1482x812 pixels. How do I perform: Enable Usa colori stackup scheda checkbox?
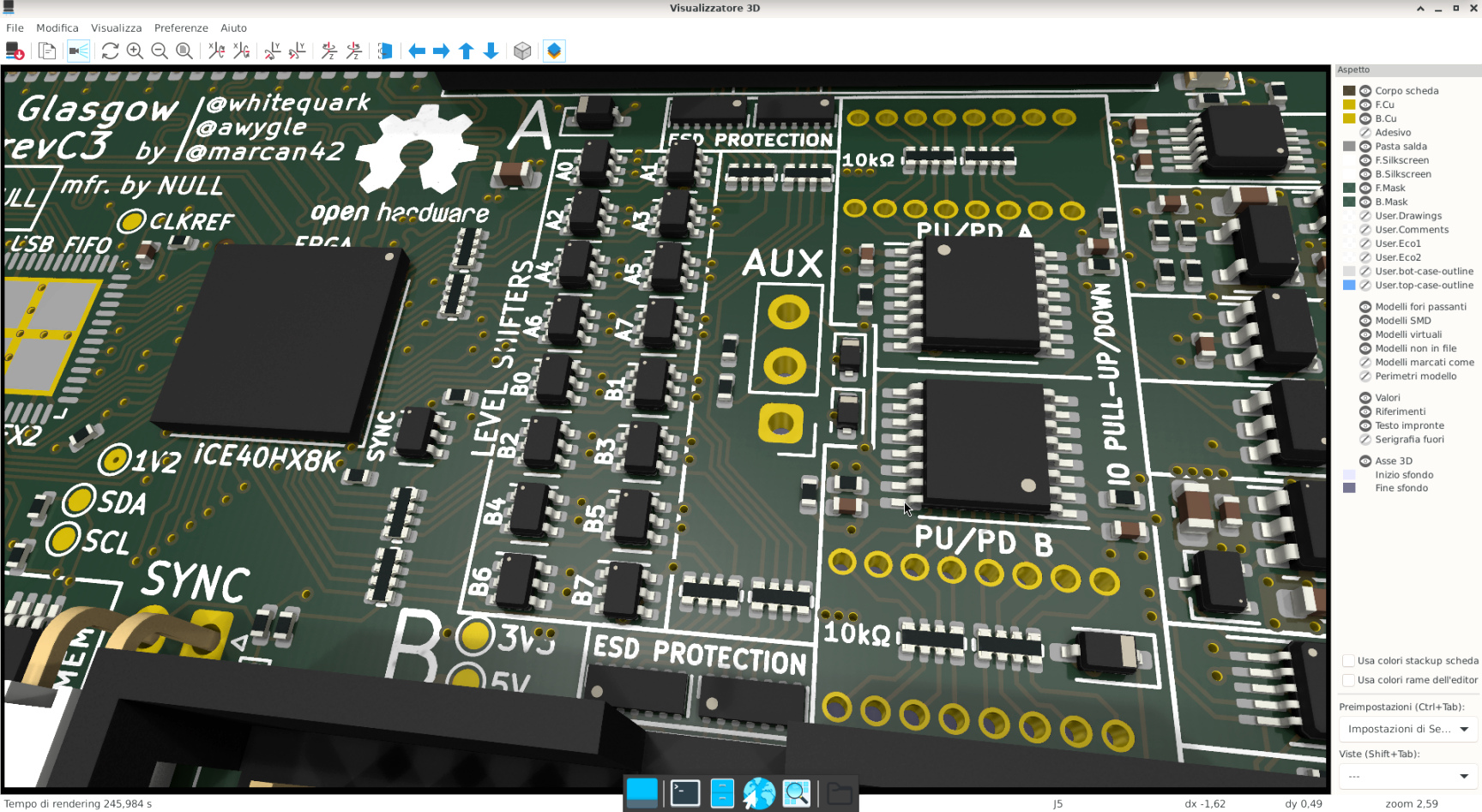click(x=1348, y=661)
